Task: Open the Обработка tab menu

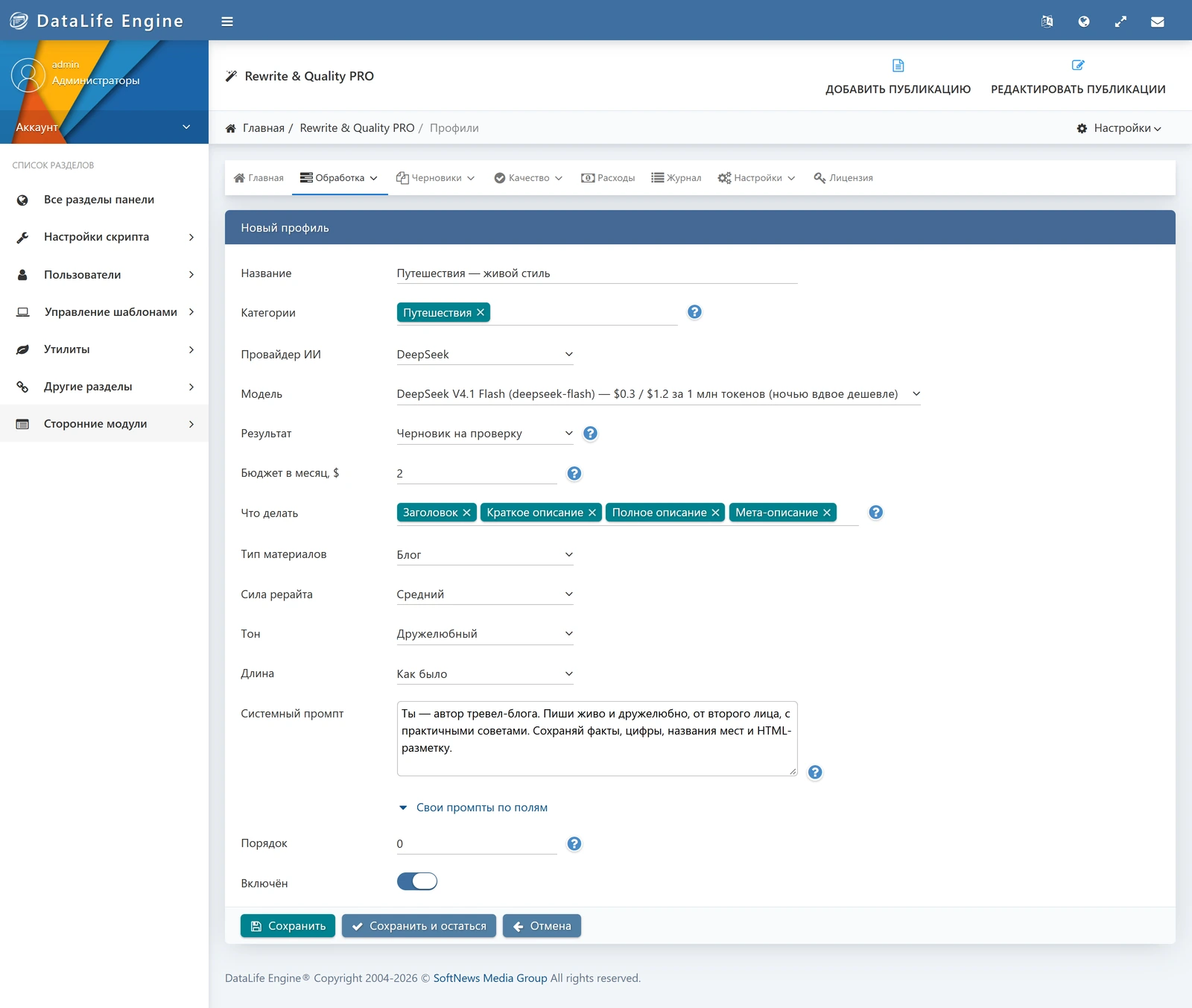Action: (340, 178)
